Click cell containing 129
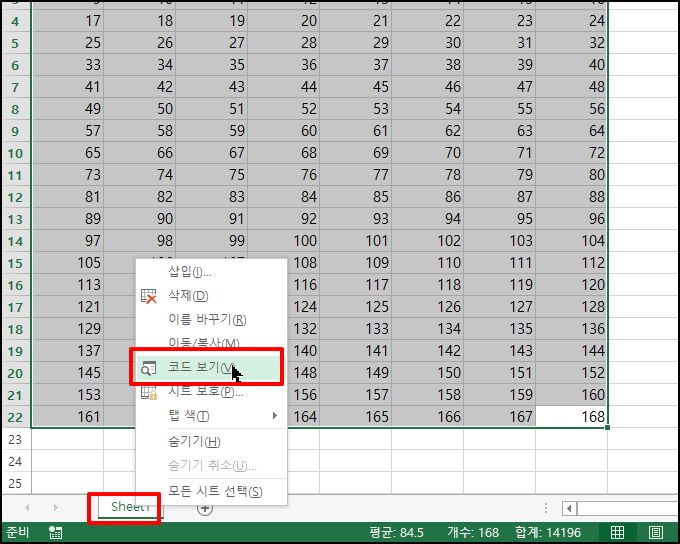680x544 pixels. click(68, 329)
